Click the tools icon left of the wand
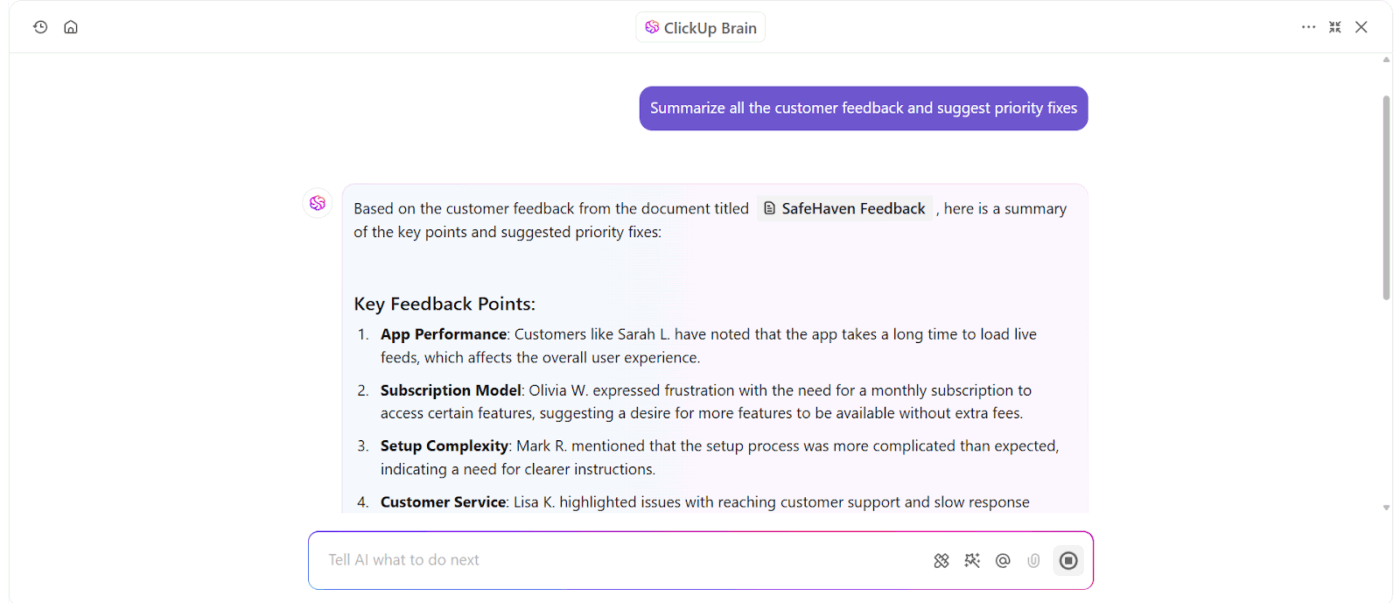 point(941,560)
